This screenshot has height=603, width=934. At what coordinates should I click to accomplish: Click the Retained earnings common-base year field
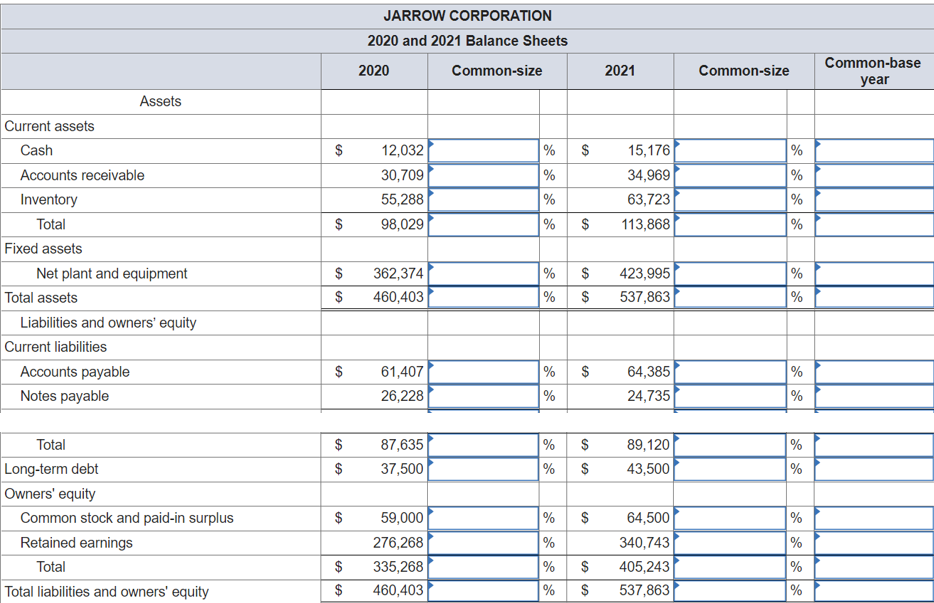tap(873, 542)
